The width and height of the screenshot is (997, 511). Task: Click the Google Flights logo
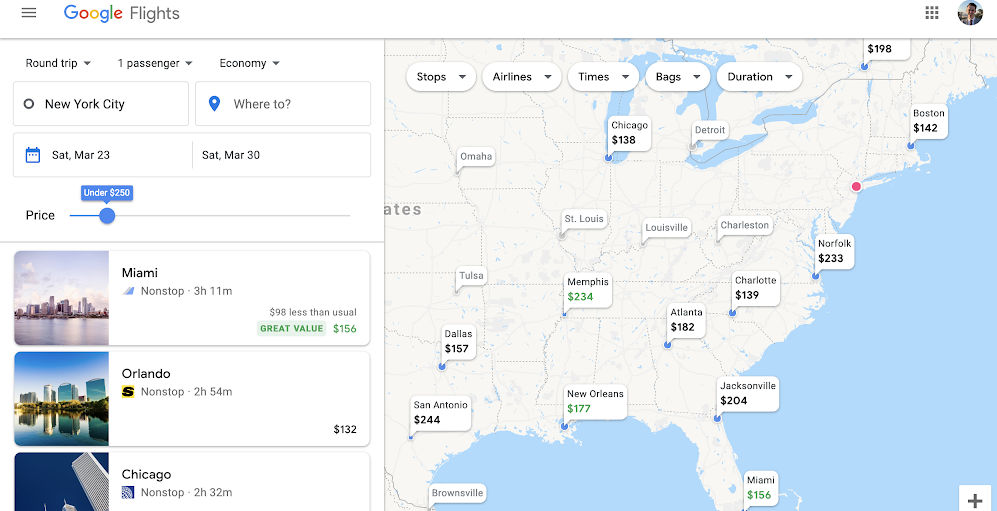(121, 13)
